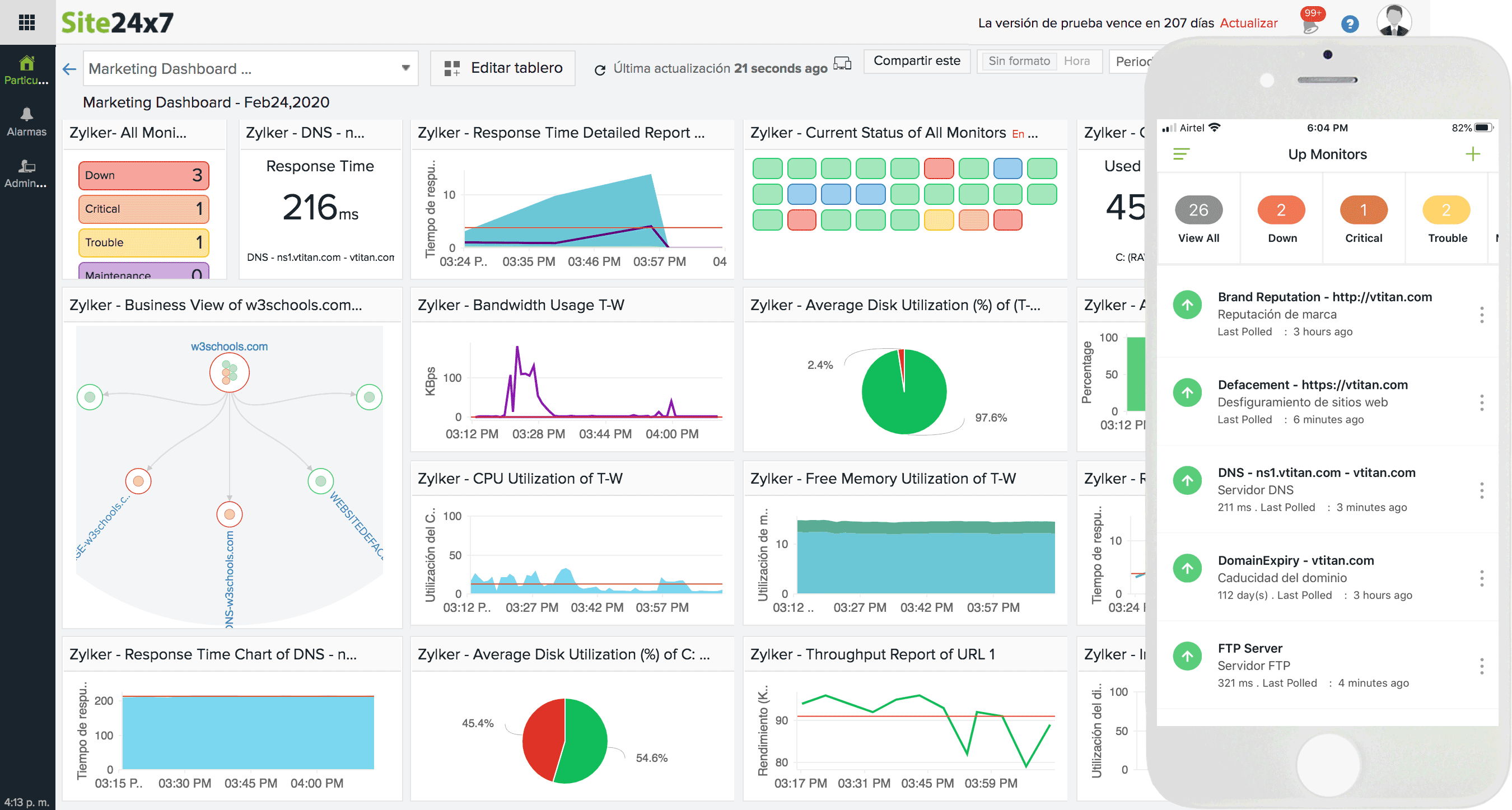Open the three-dot menu for FTP Server monitor
The width and height of the screenshot is (1512, 810).
(x=1481, y=666)
